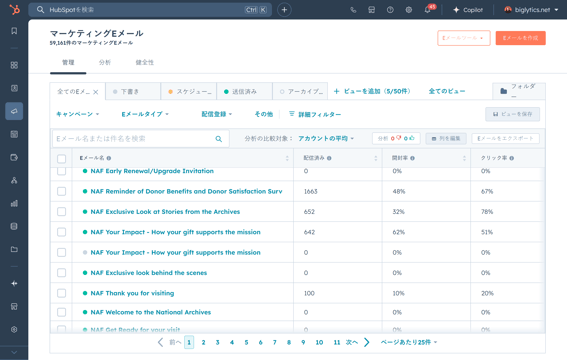Select the 送信済み view tab
Screen dimensions: 567x360
[244, 91]
